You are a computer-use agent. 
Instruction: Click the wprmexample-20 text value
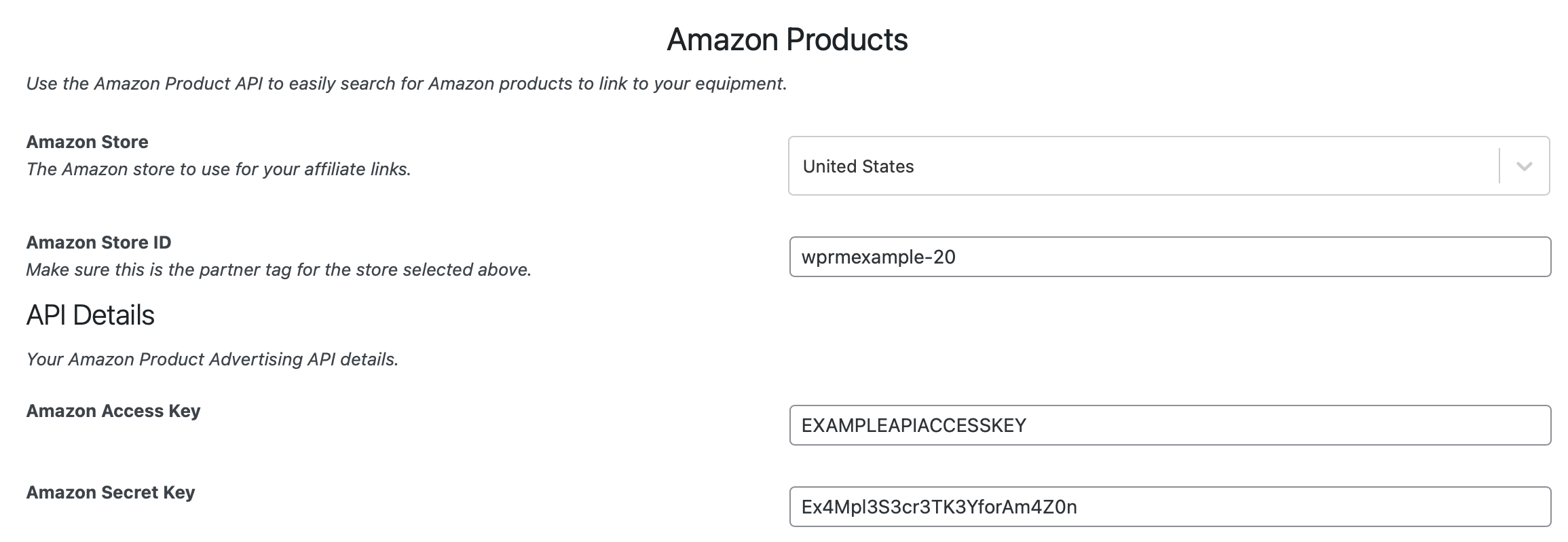click(878, 257)
